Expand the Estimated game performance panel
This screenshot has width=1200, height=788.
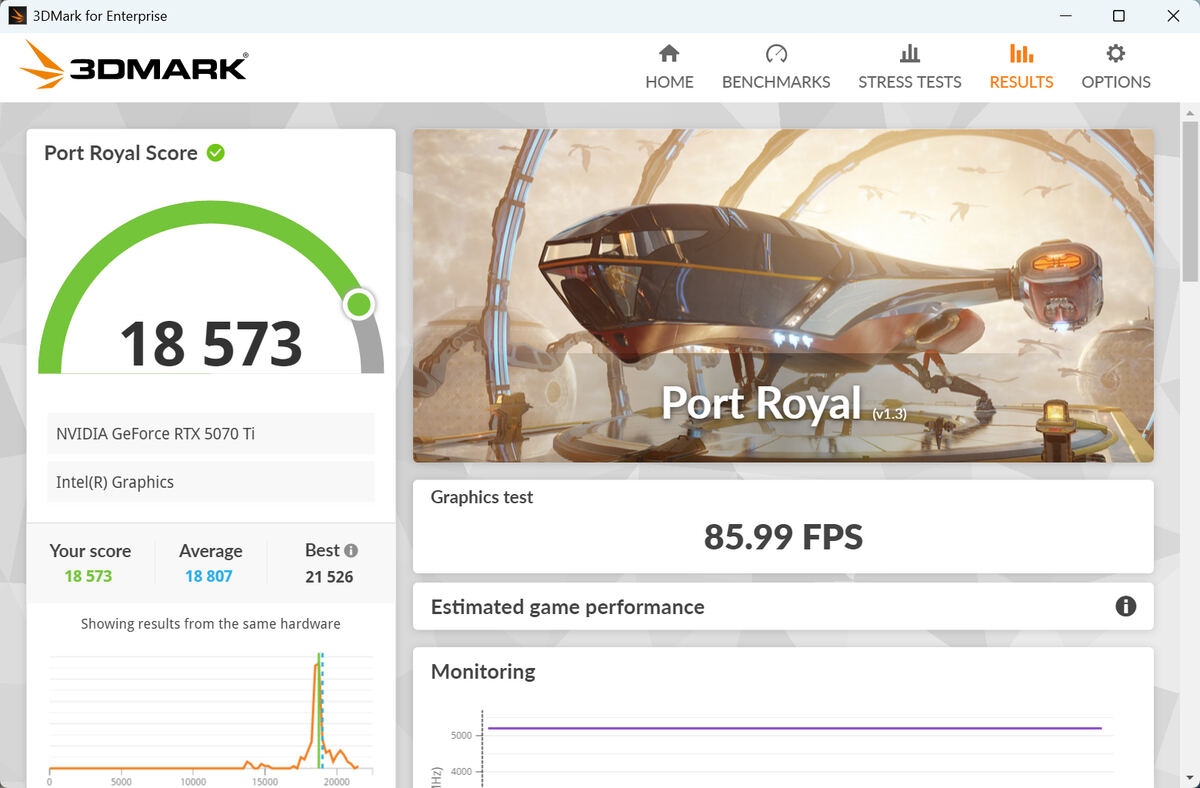[783, 606]
